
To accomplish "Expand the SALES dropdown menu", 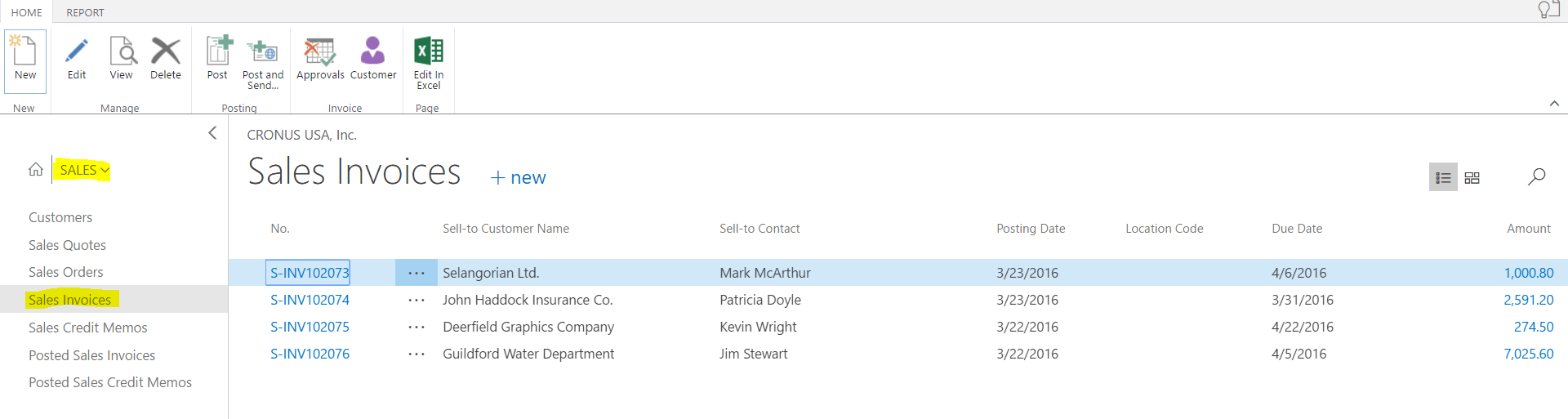I will coord(84,170).
